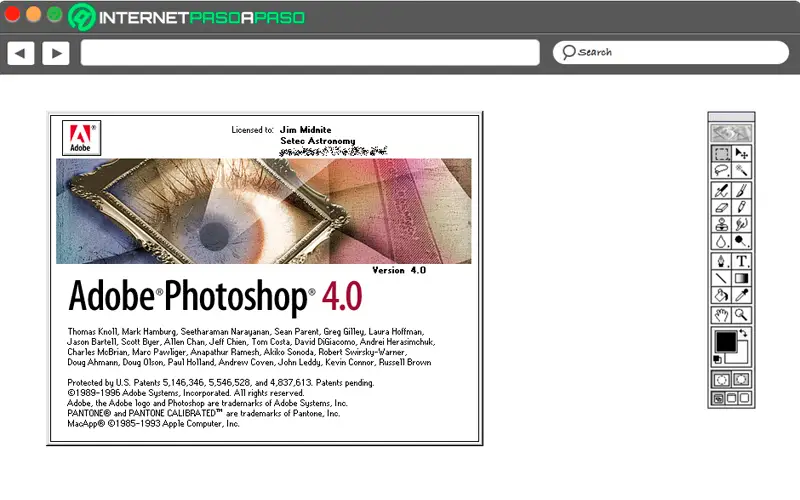Select the Rubber Stamp tool

(x=721, y=224)
